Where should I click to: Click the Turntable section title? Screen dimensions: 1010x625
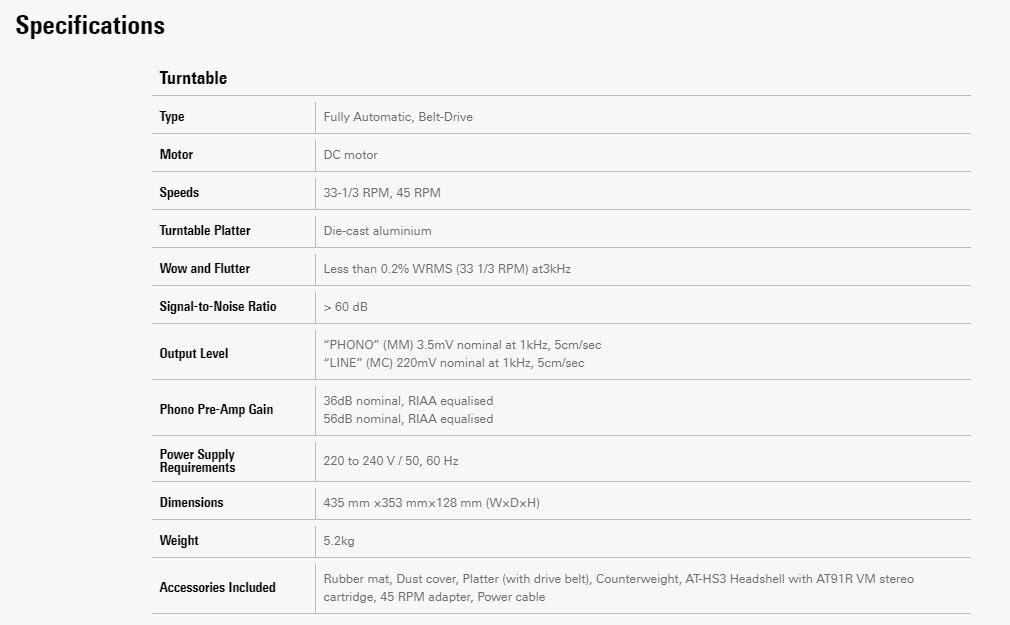193,78
